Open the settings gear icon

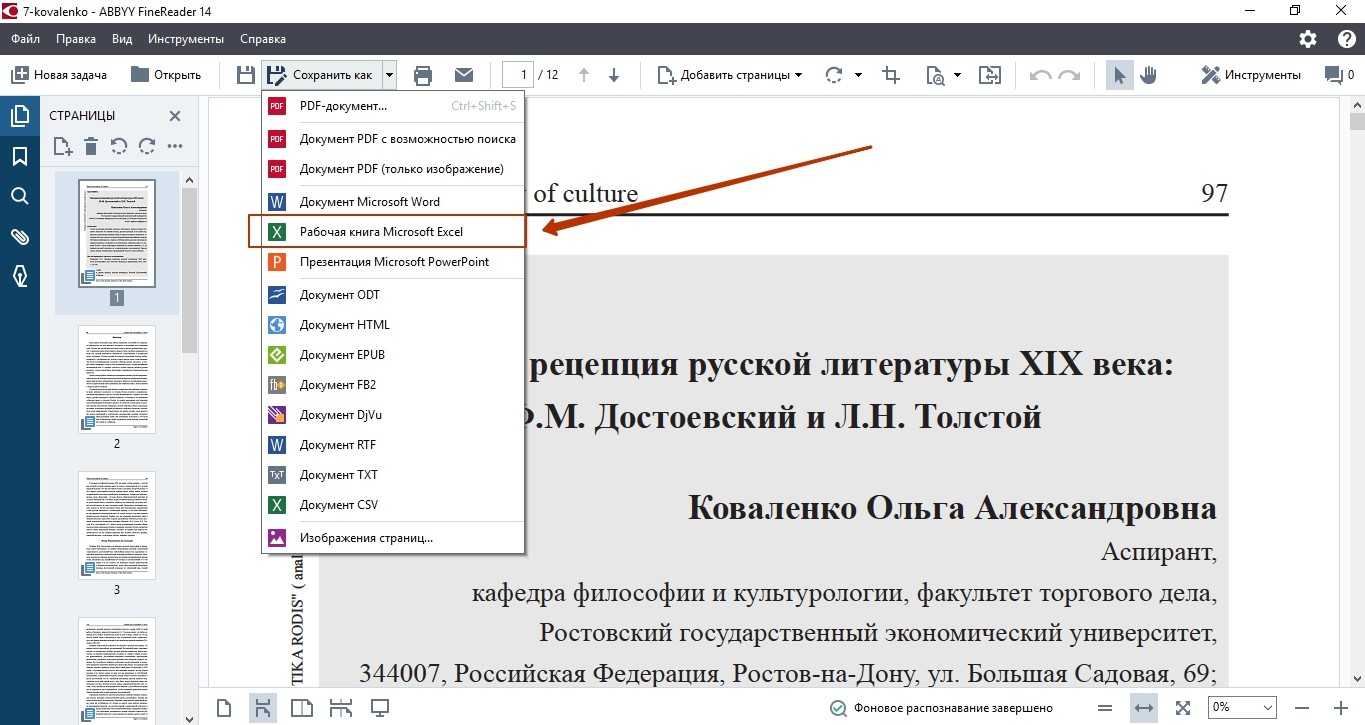point(1308,39)
